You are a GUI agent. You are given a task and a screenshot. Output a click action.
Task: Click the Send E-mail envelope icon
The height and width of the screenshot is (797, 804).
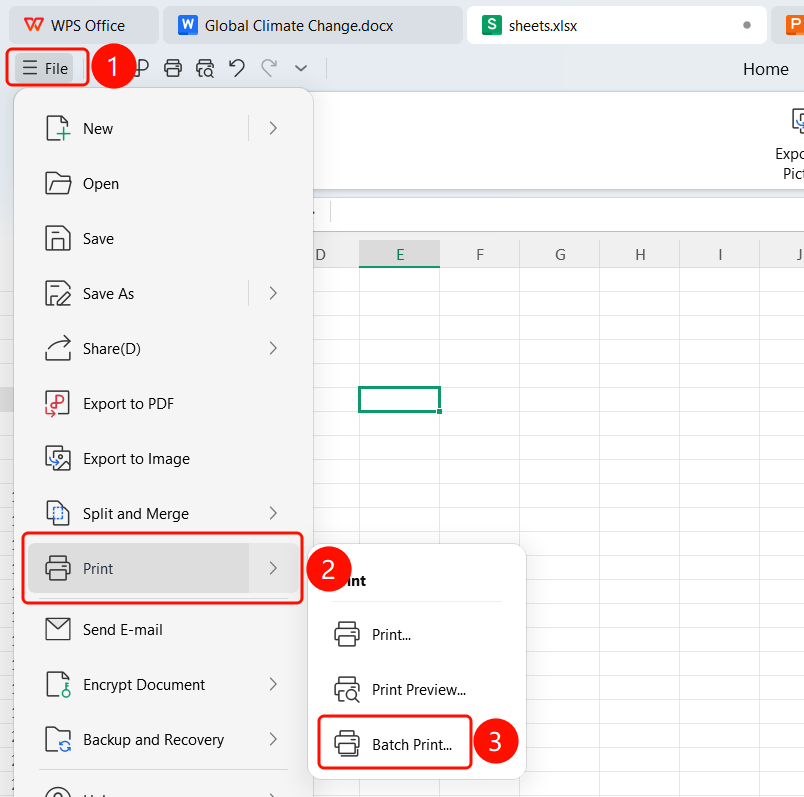point(58,629)
